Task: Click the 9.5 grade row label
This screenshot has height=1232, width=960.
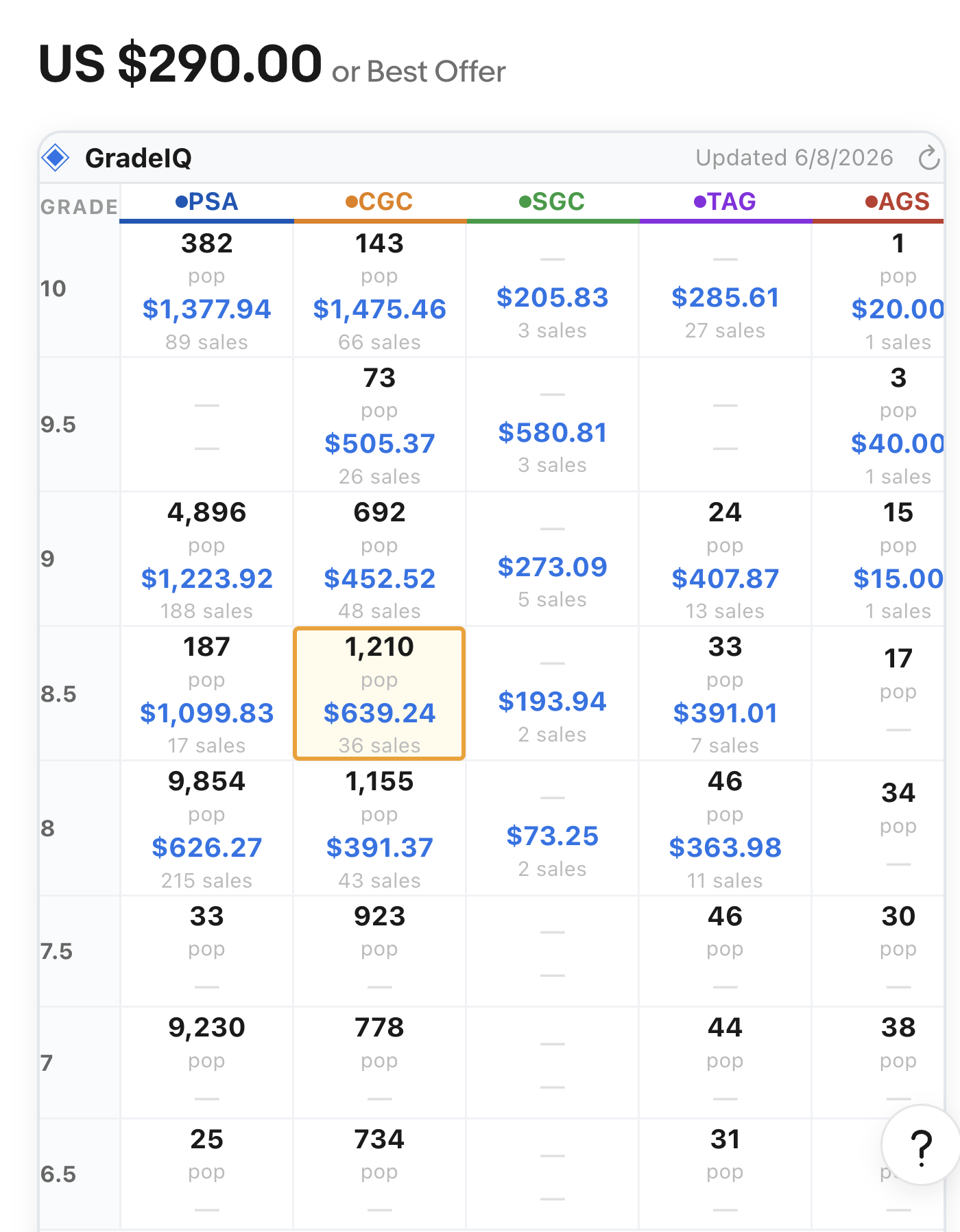Action: click(58, 425)
